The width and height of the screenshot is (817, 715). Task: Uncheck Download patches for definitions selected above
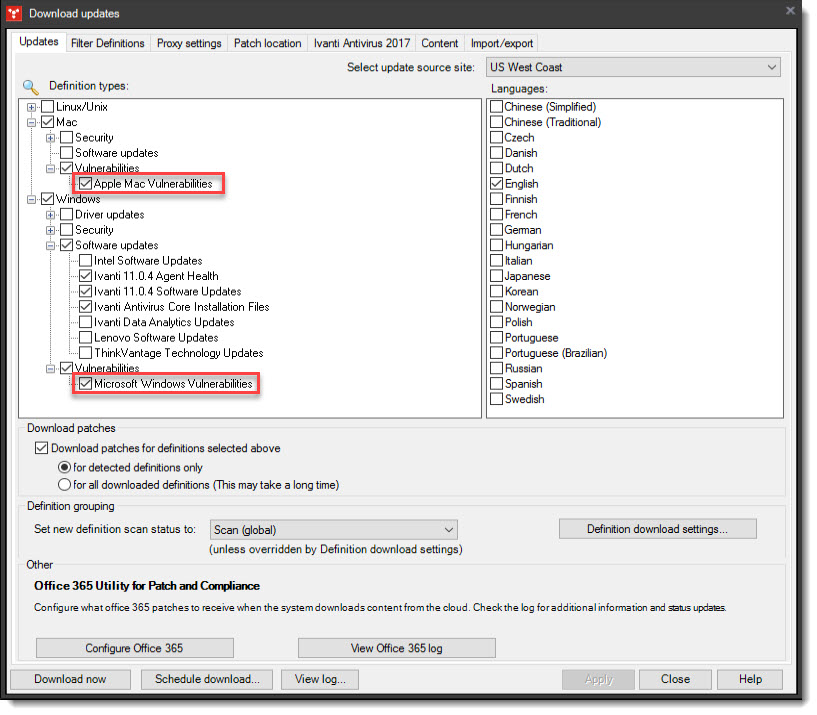[41, 448]
